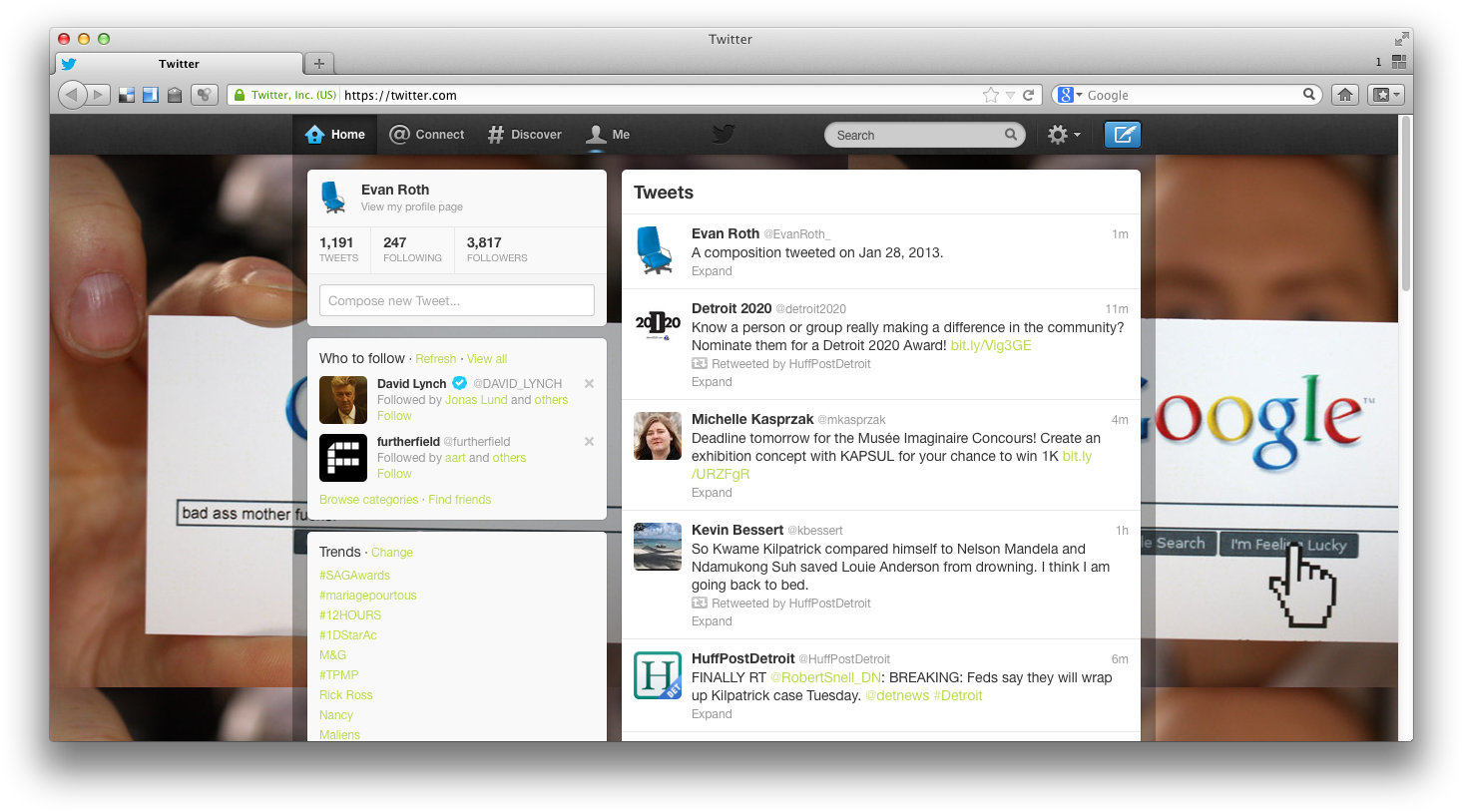1462x812 pixels.
Task: Bookmark the page with the star icon
Action: point(991,95)
